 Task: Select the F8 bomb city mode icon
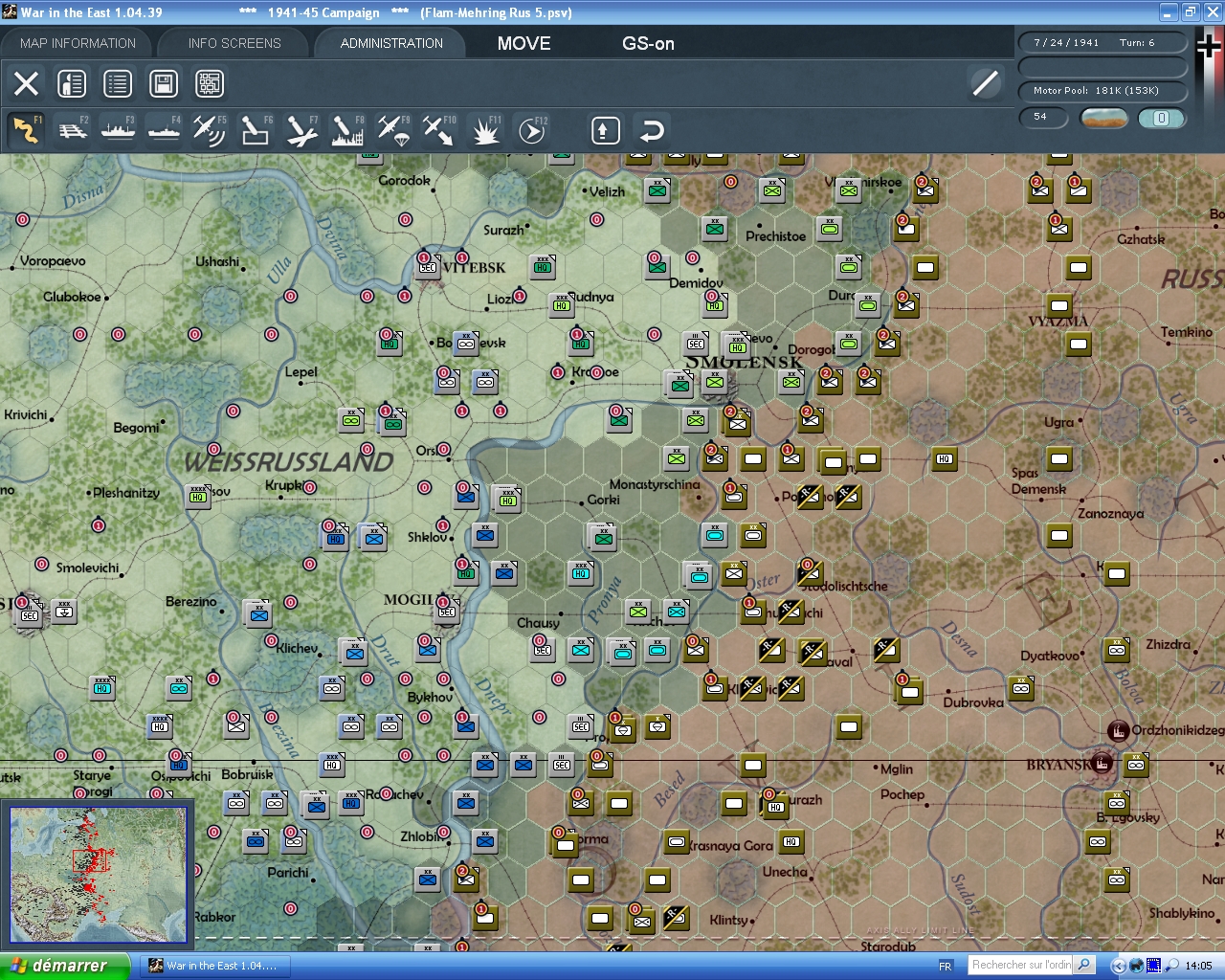(346, 130)
